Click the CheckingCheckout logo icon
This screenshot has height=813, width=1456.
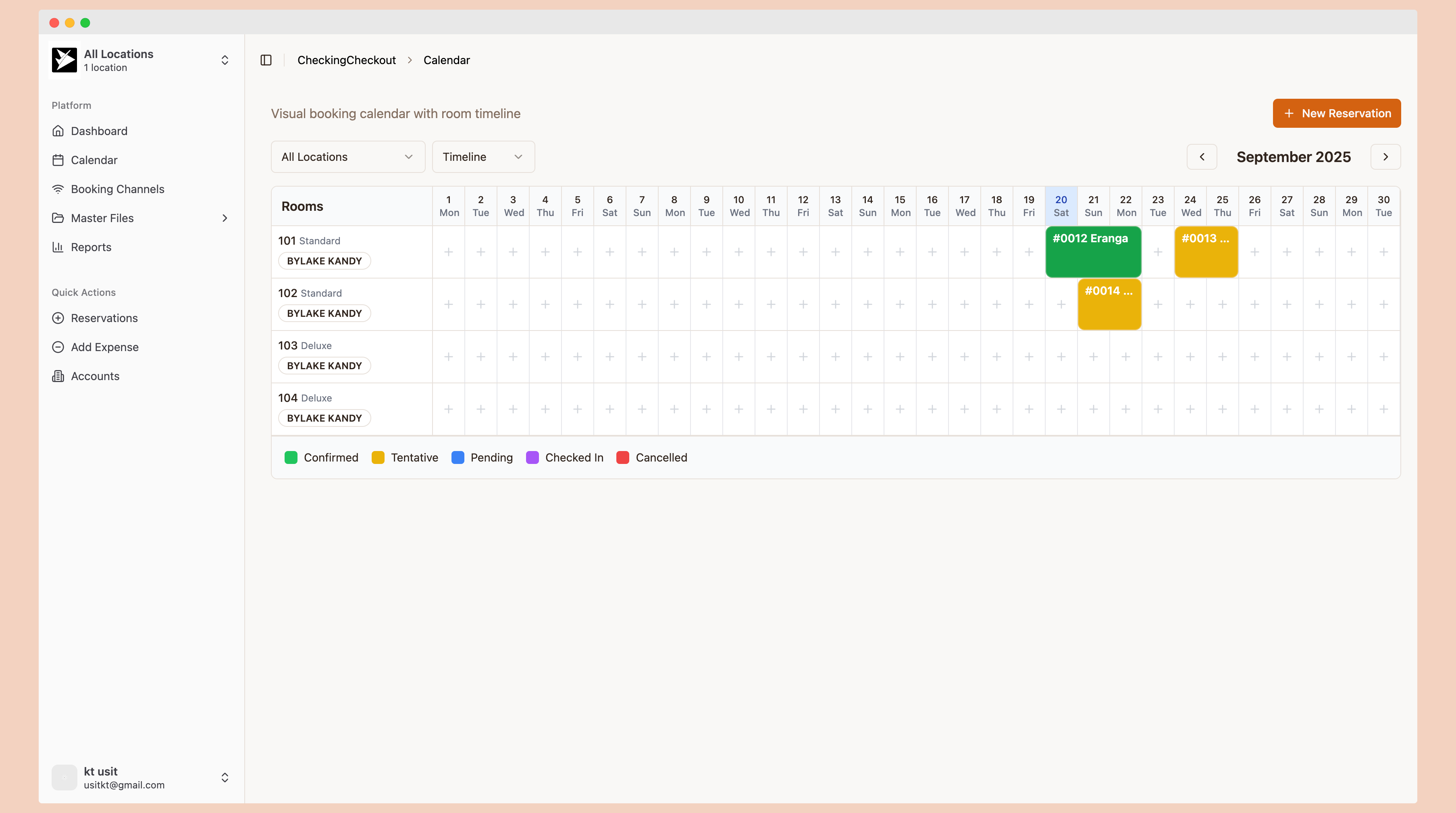click(64, 60)
